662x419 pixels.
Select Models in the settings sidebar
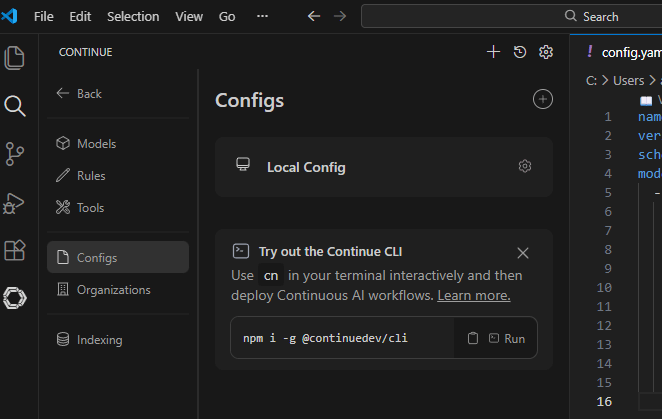click(x=96, y=144)
